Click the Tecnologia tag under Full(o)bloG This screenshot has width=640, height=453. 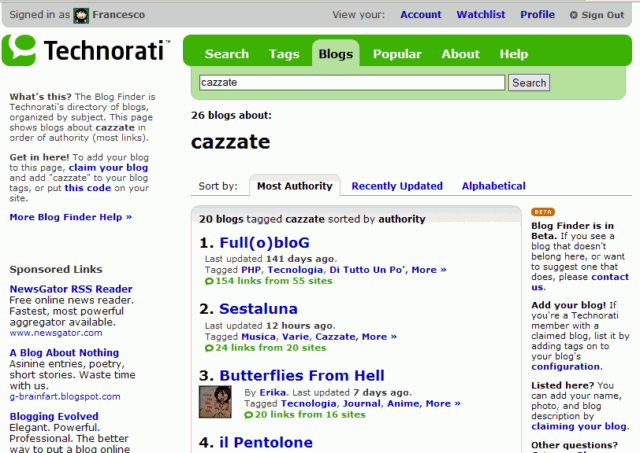tap(295, 270)
